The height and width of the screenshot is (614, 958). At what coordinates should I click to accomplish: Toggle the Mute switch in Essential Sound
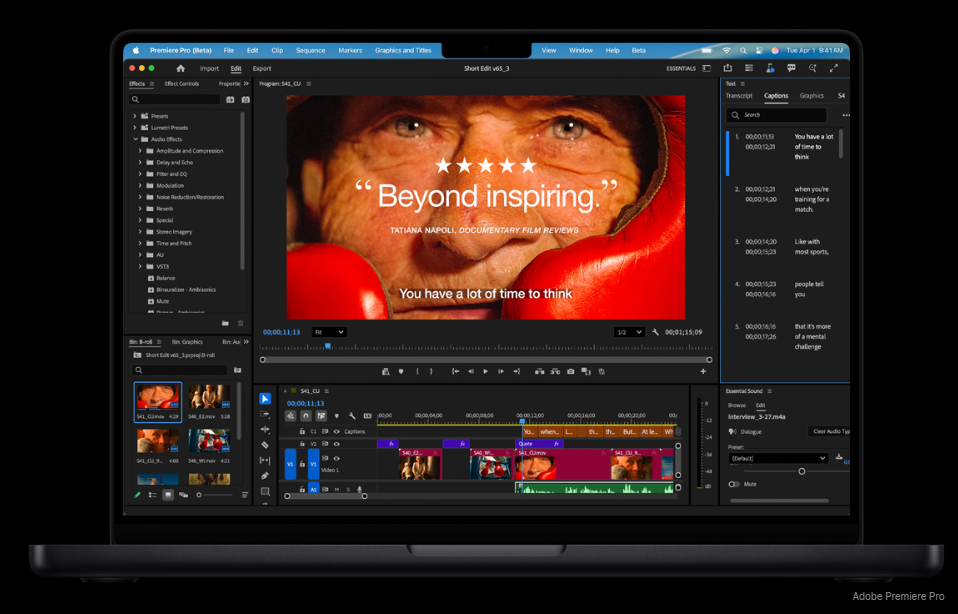click(734, 484)
